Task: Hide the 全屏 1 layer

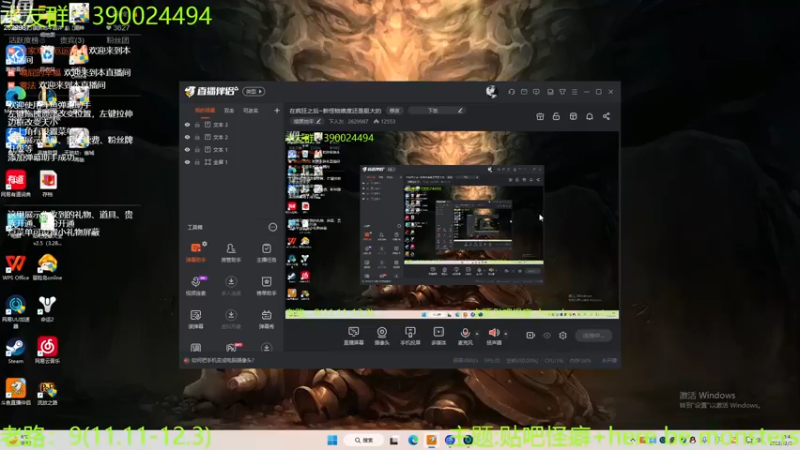Action: click(187, 162)
